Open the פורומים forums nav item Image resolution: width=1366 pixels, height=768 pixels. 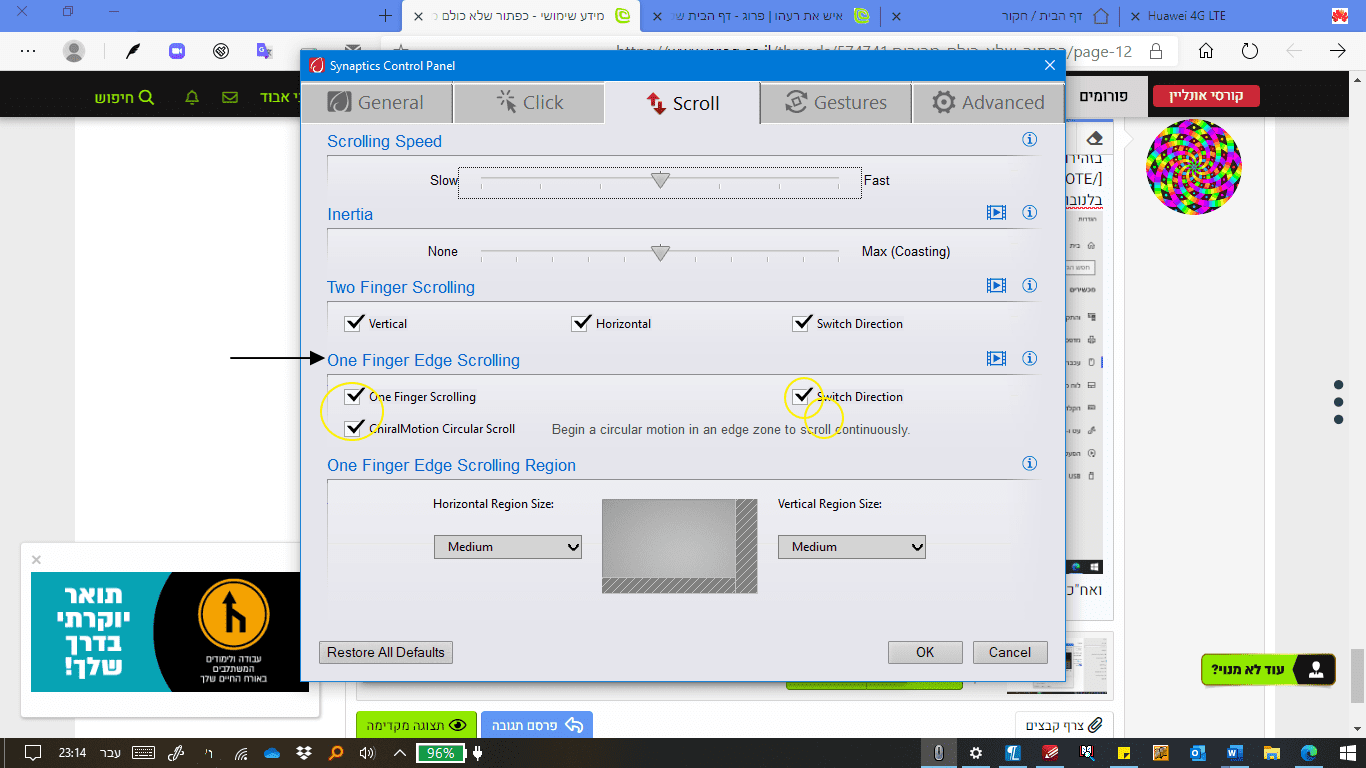[1105, 97]
